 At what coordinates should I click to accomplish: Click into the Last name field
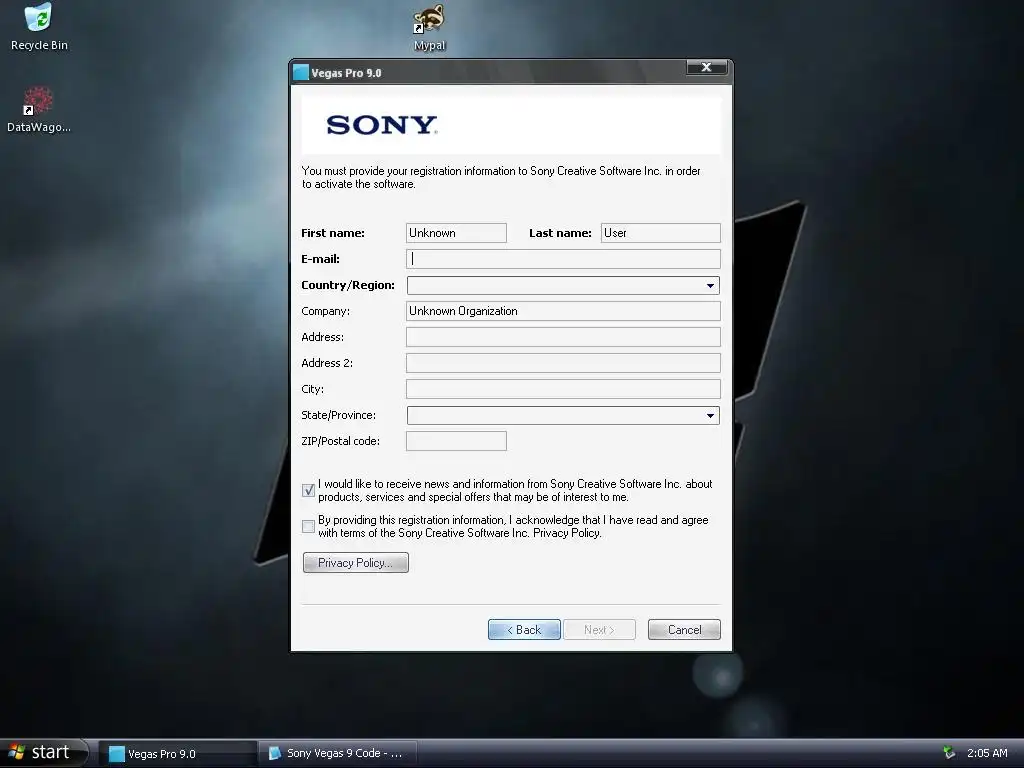coord(660,233)
